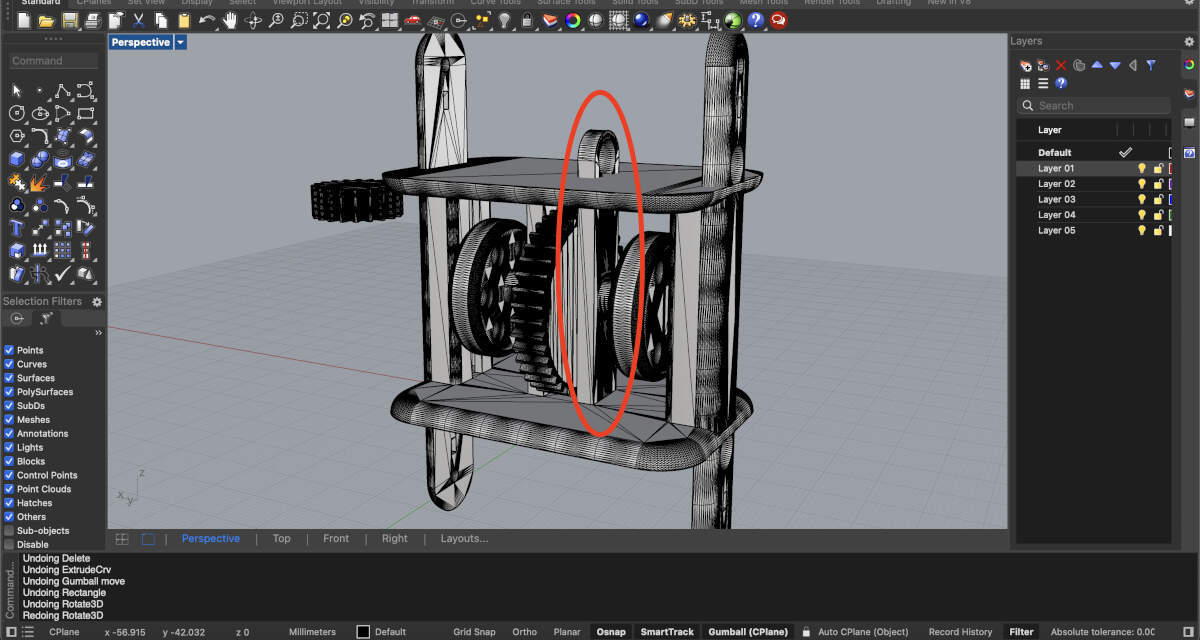The image size is (1200, 640).
Task: Toggle Ortho in status bar
Action: [524, 632]
